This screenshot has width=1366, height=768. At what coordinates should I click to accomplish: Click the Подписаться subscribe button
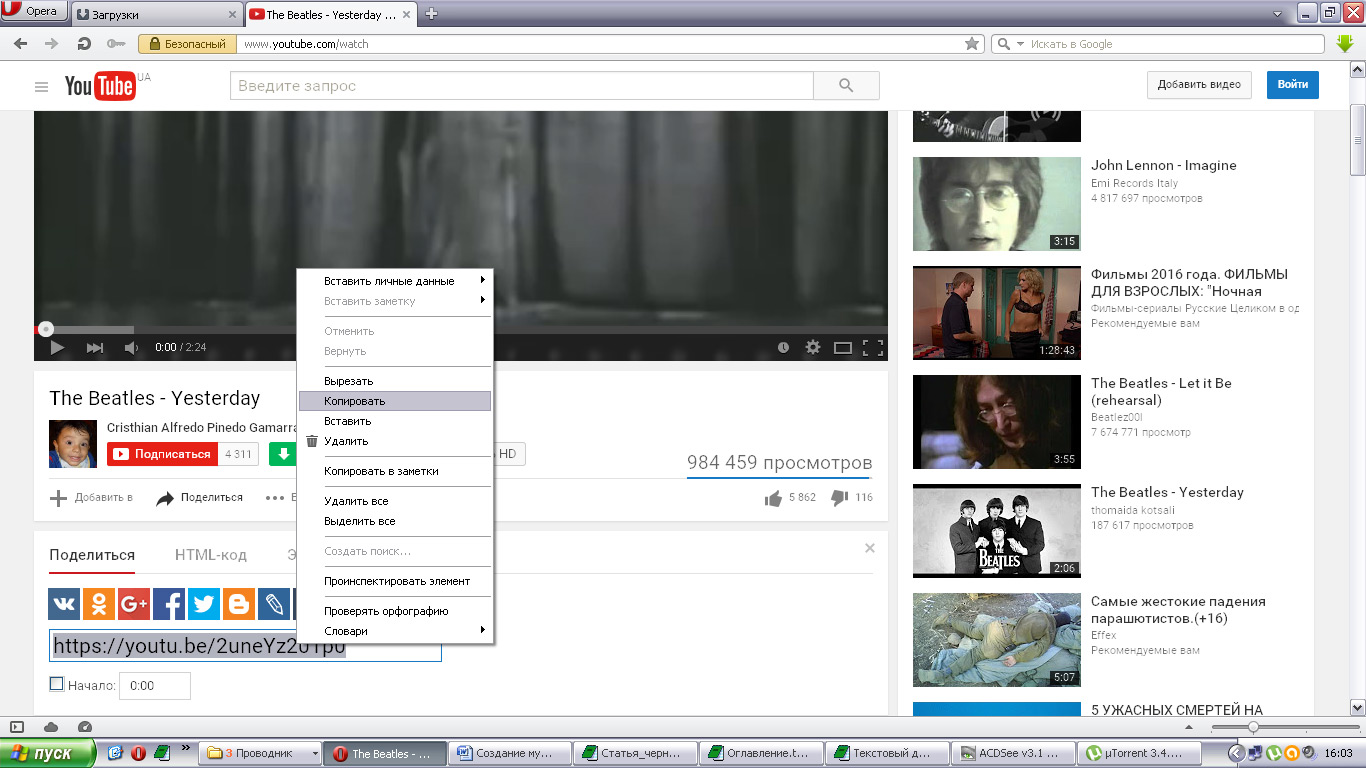tap(162, 454)
